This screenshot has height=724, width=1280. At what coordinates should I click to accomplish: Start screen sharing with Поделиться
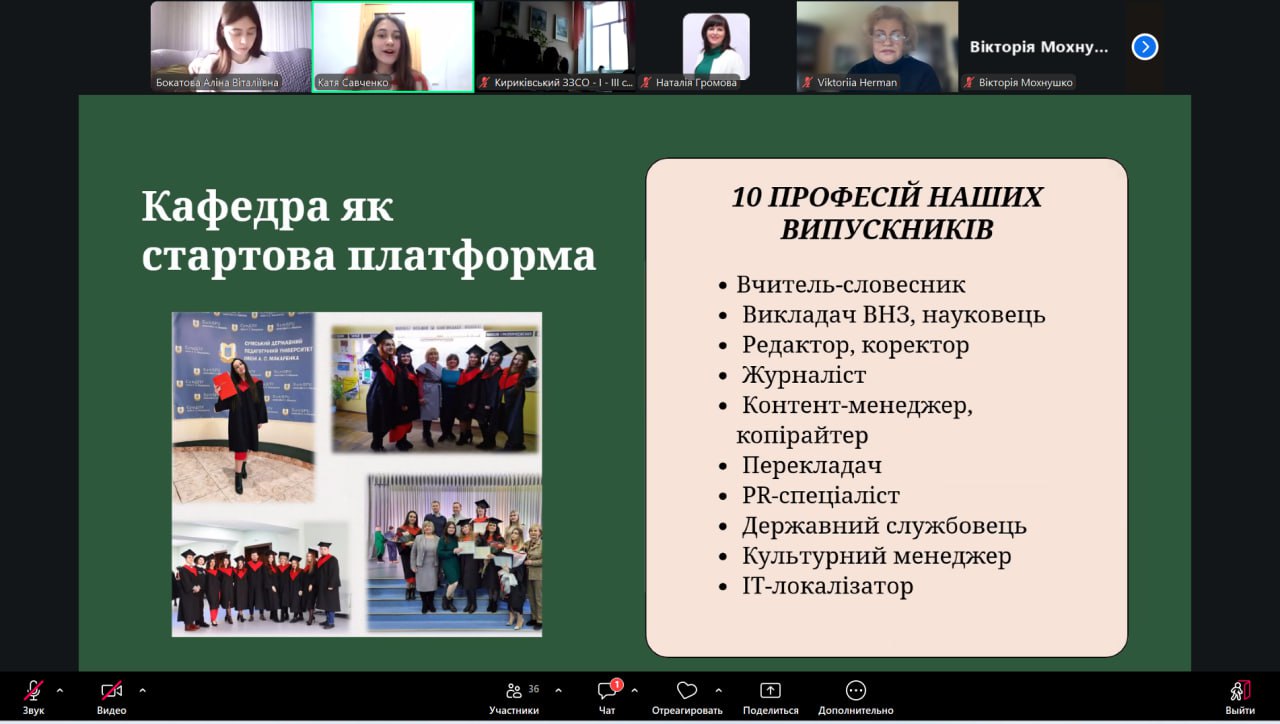[770, 691]
